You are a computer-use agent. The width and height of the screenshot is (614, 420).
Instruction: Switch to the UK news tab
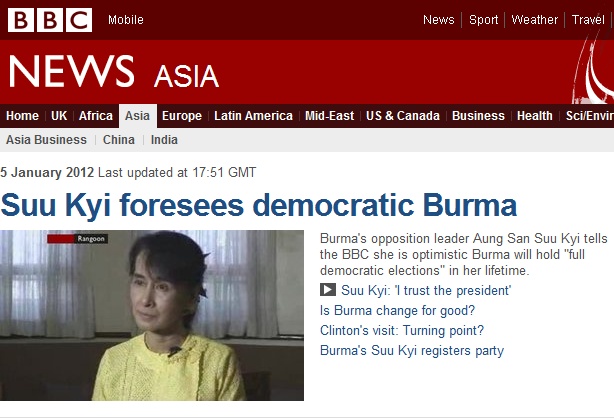(59, 116)
